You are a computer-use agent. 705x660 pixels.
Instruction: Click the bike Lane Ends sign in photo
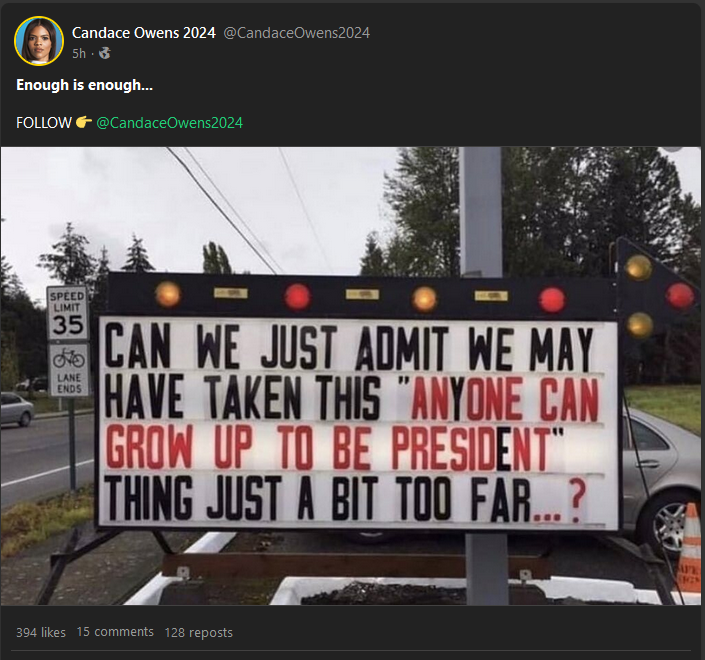69,370
